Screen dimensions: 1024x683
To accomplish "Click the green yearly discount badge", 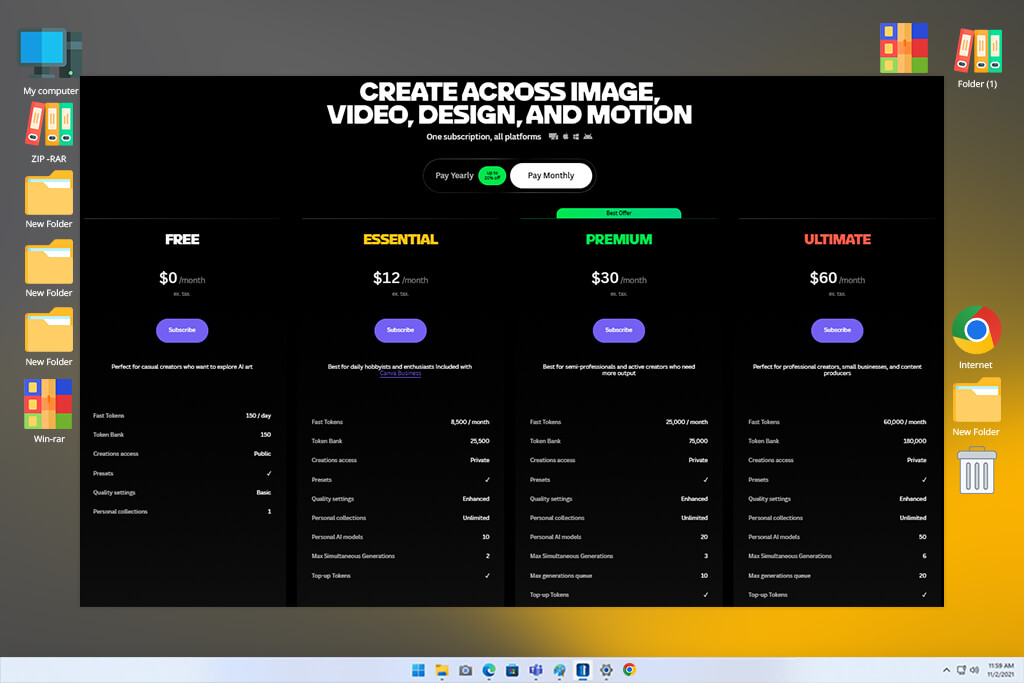I will click(x=492, y=176).
